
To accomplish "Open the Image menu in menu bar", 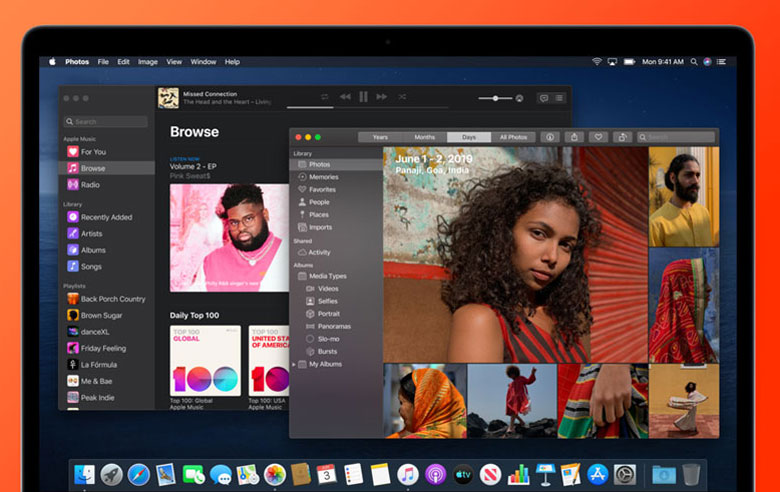I will coord(148,62).
